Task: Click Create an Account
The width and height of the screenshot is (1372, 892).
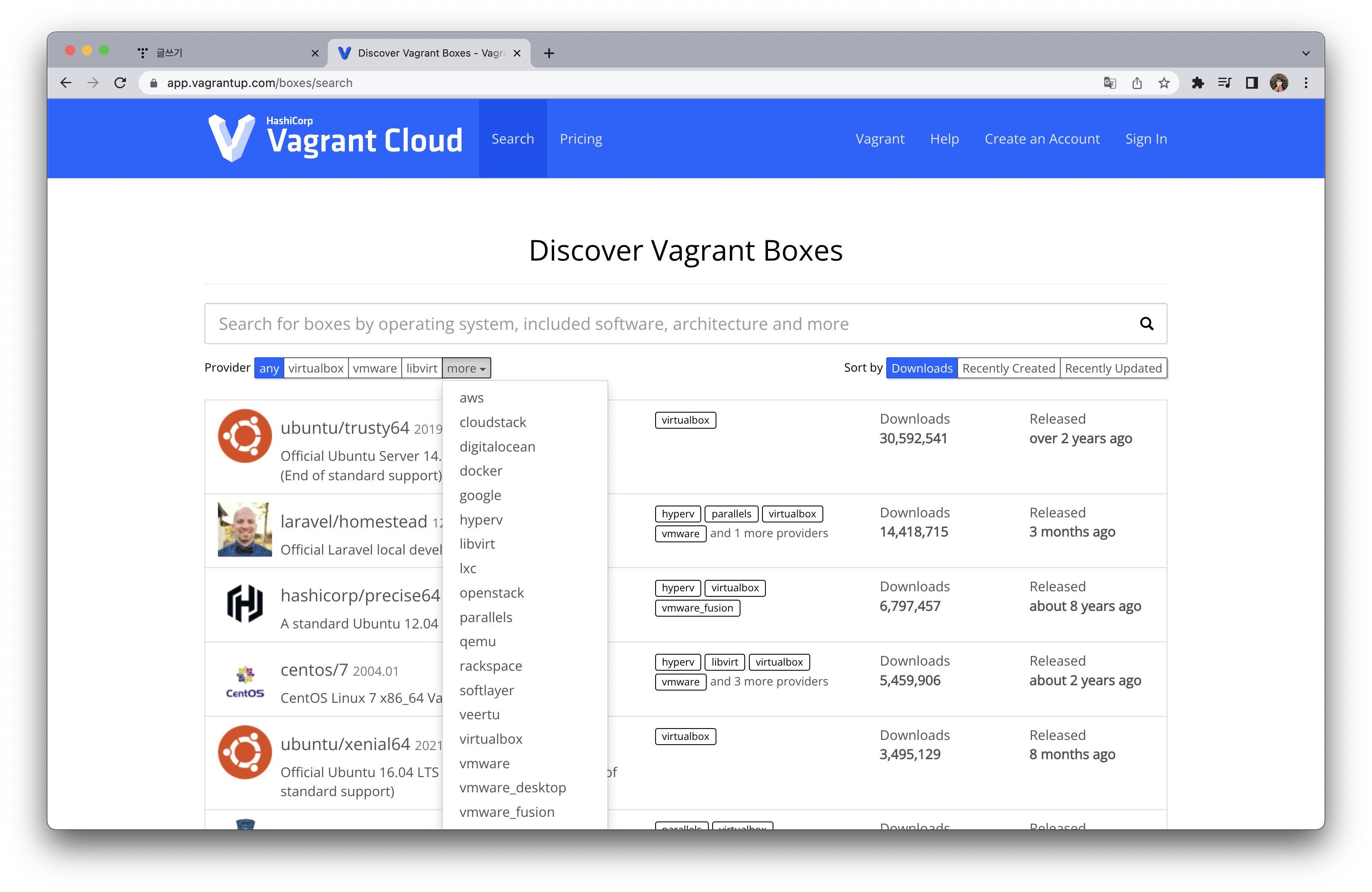Action: 1042,139
